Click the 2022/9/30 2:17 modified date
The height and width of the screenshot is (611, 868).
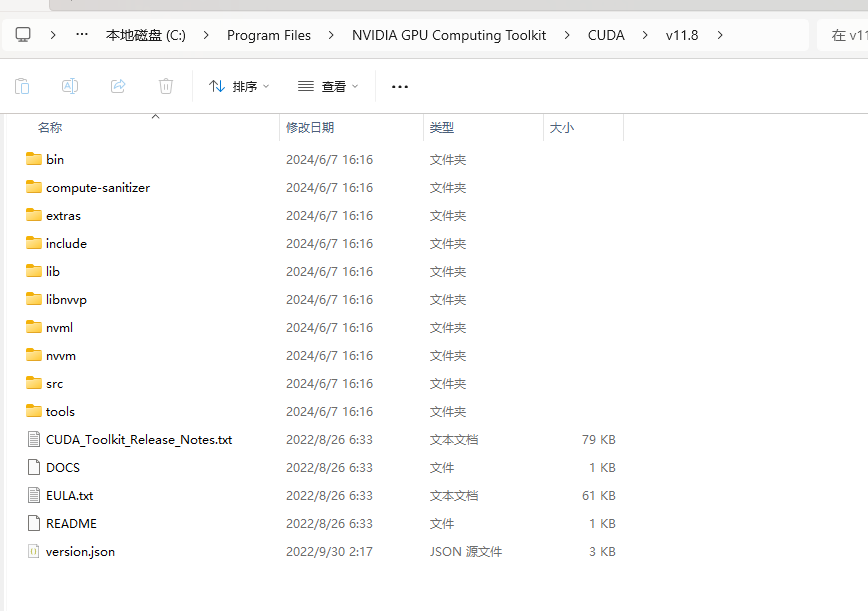pos(329,552)
